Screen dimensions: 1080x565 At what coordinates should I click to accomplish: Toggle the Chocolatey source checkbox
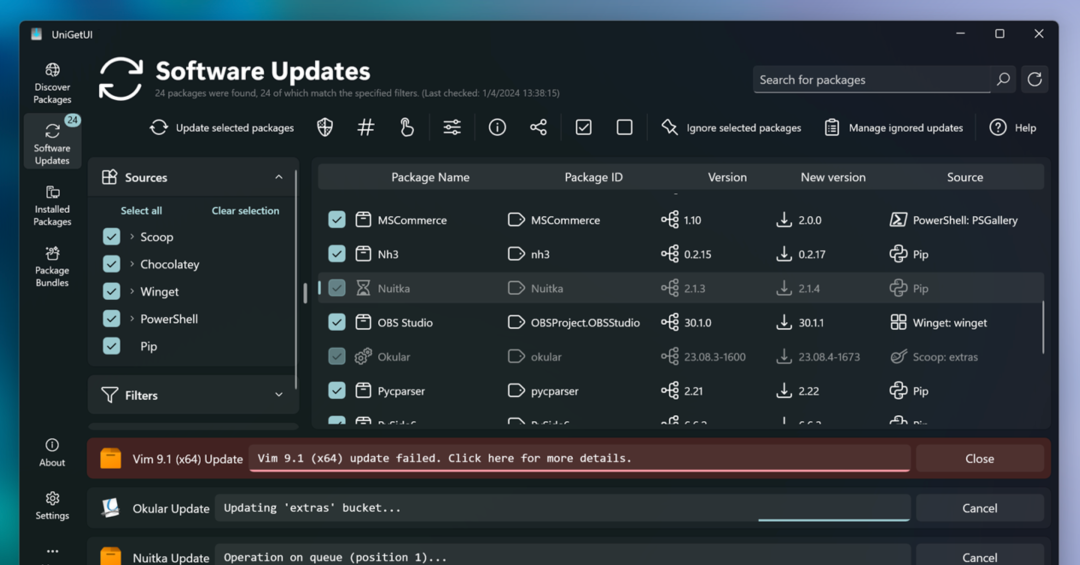[x=112, y=264]
